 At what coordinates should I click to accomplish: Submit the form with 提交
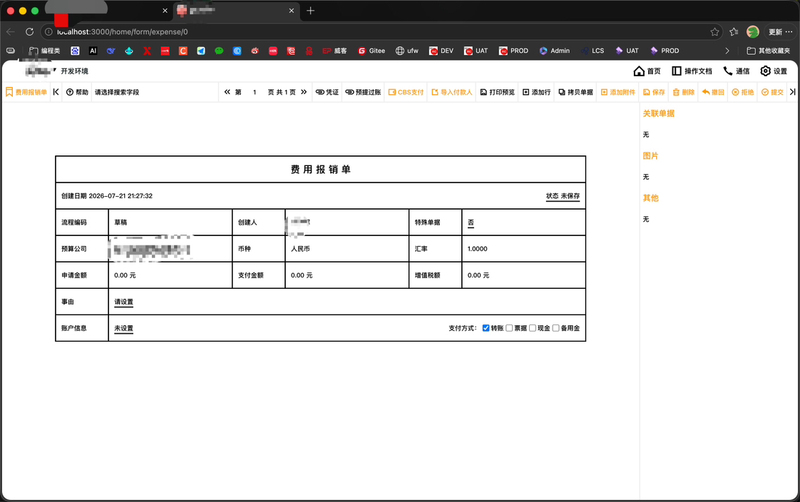point(772,92)
